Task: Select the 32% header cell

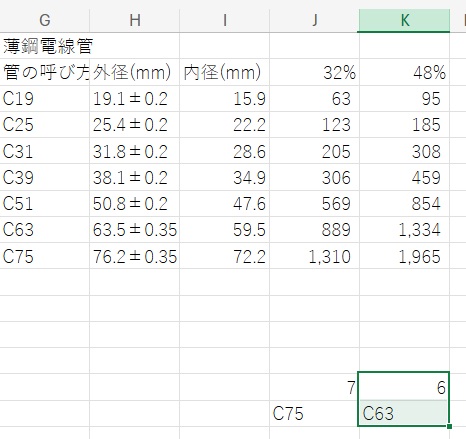Action: pyautogui.click(x=315, y=72)
